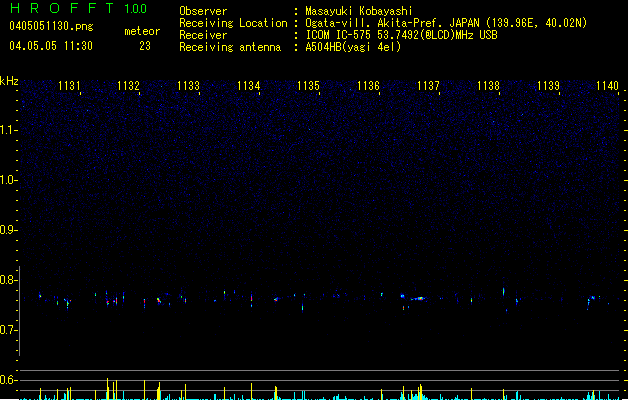Click the A504HB(yagi 4el) antenna text
This screenshot has height=400, width=629.
pos(353,47)
